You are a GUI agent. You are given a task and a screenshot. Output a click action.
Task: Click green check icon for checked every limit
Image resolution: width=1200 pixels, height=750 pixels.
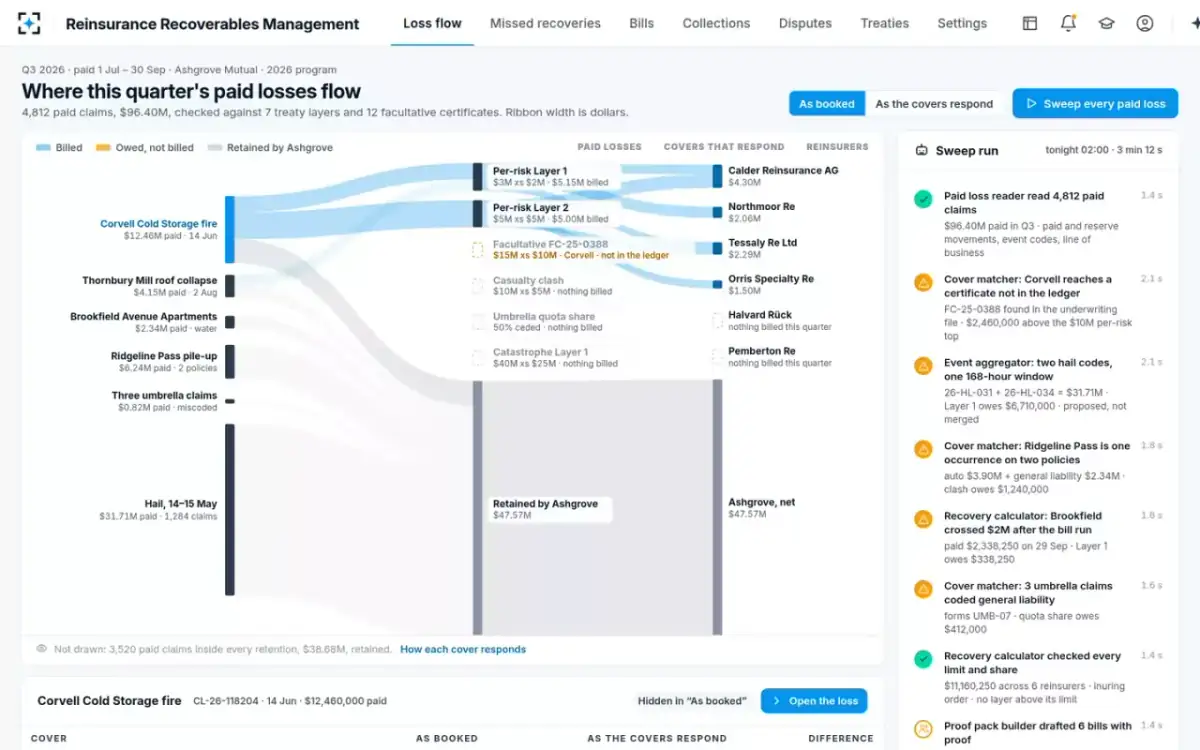[x=923, y=659]
